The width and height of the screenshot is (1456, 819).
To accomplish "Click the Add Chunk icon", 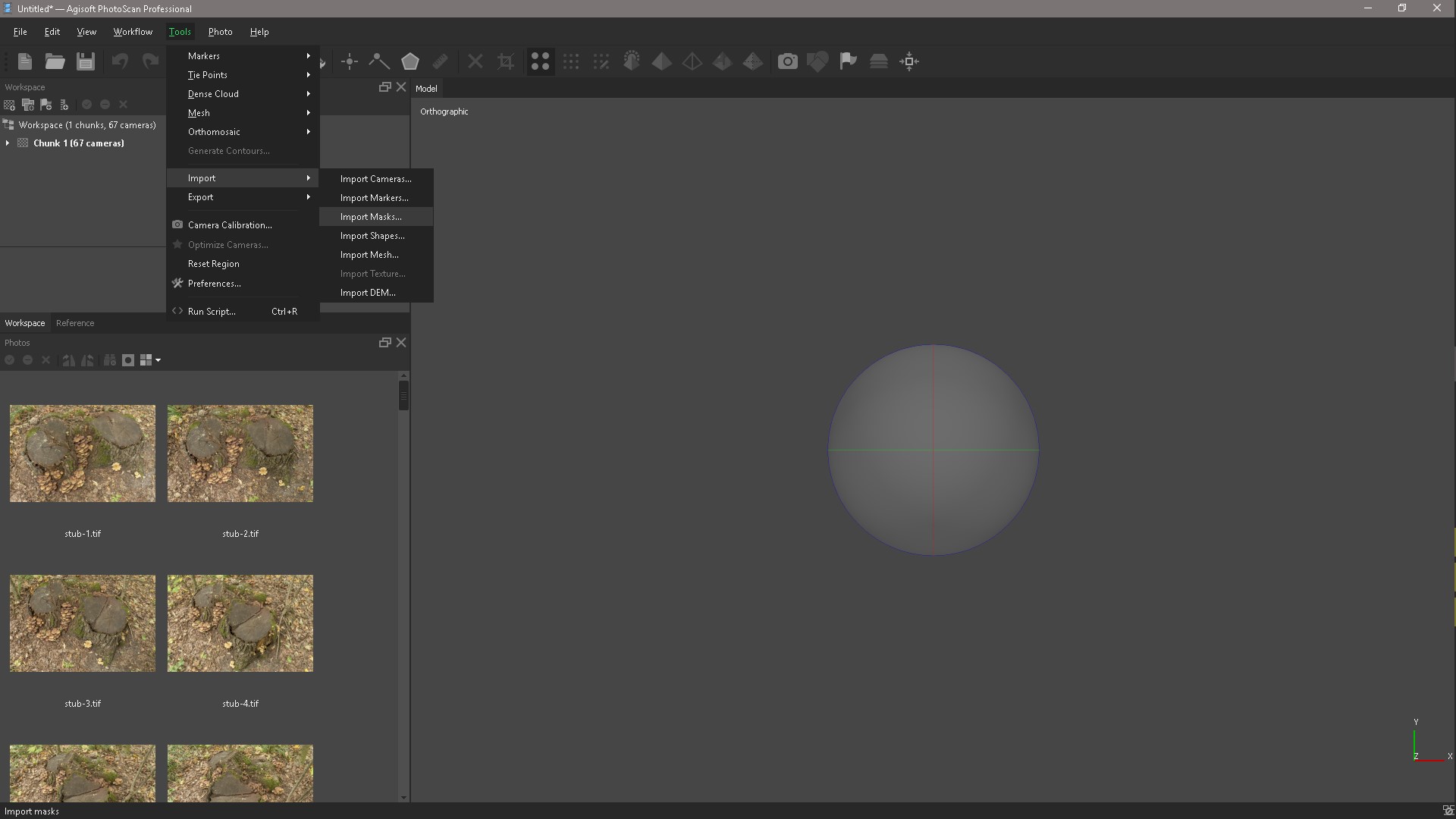I will pyautogui.click(x=9, y=105).
